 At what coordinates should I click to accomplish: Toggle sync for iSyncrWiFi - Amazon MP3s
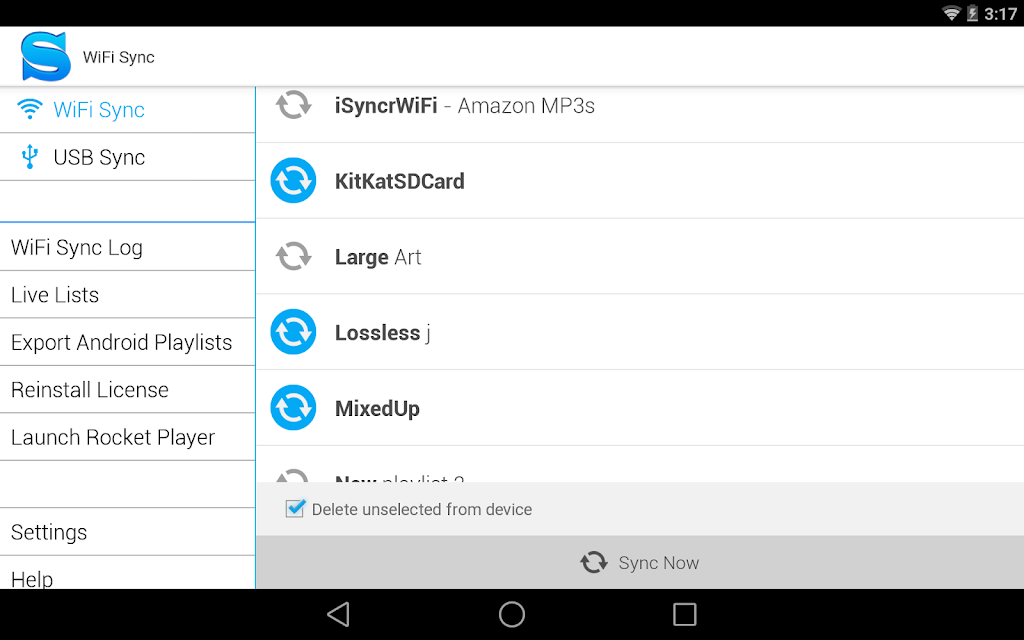tap(293, 104)
